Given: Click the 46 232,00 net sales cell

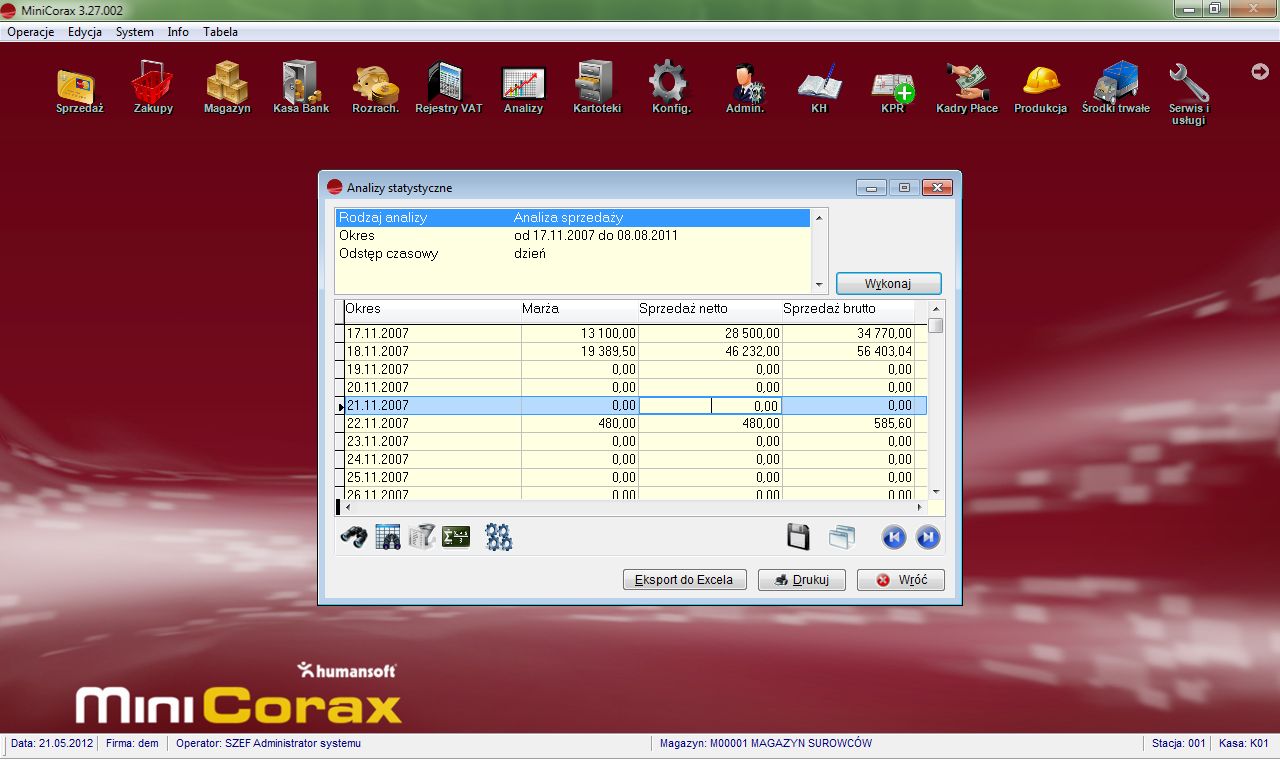Looking at the screenshot, I should tap(710, 352).
